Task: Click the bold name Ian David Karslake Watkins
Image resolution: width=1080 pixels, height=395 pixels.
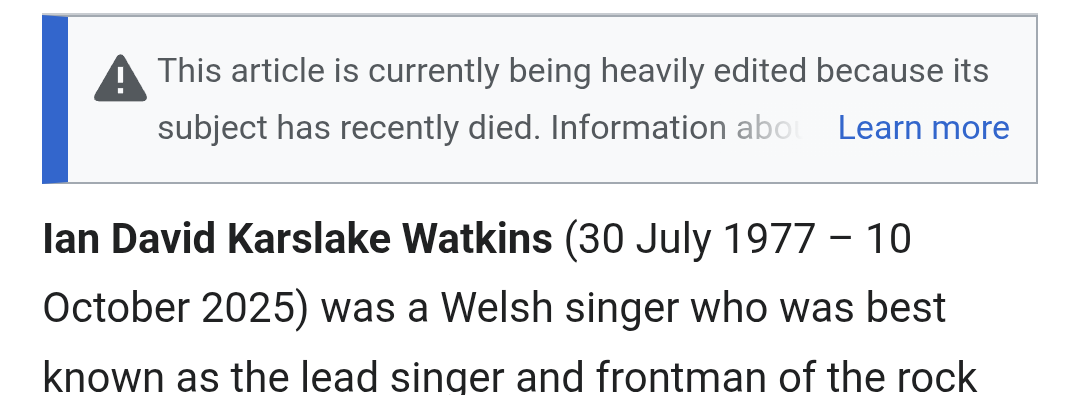Action: pyautogui.click(x=298, y=239)
